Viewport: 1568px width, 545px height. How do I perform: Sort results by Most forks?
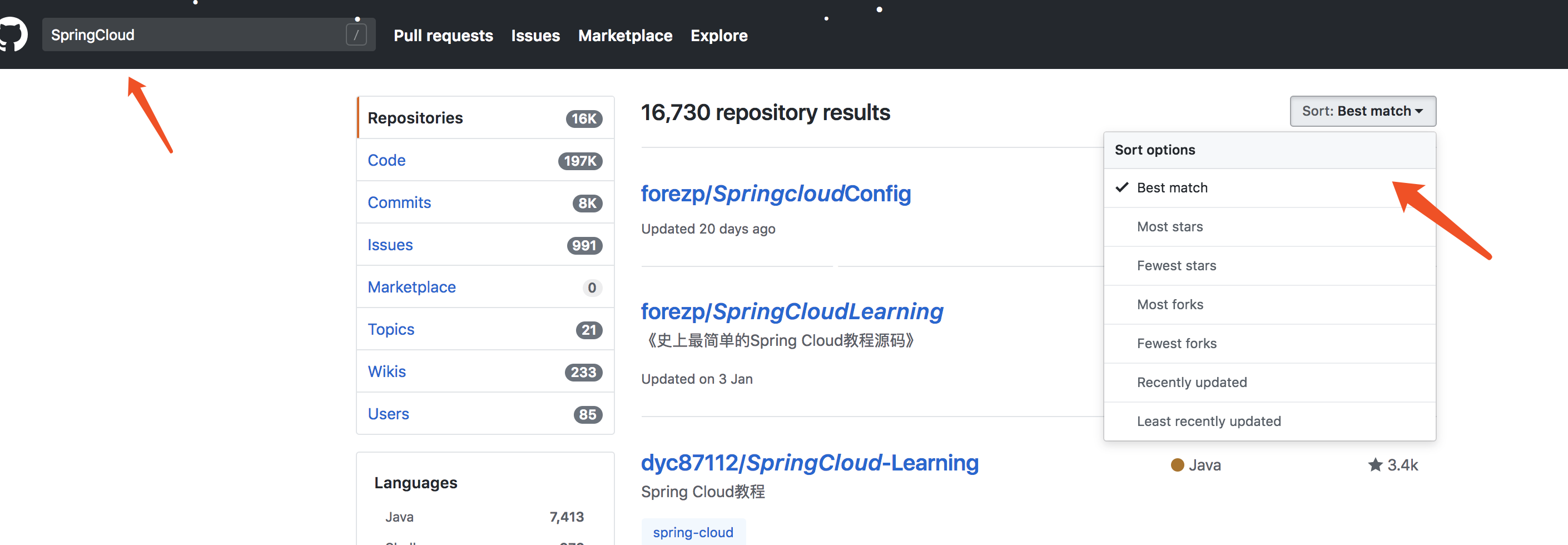pos(1269,304)
